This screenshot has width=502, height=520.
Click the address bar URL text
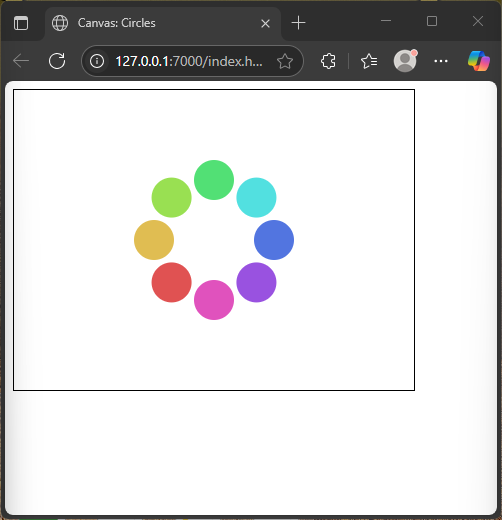coord(189,61)
